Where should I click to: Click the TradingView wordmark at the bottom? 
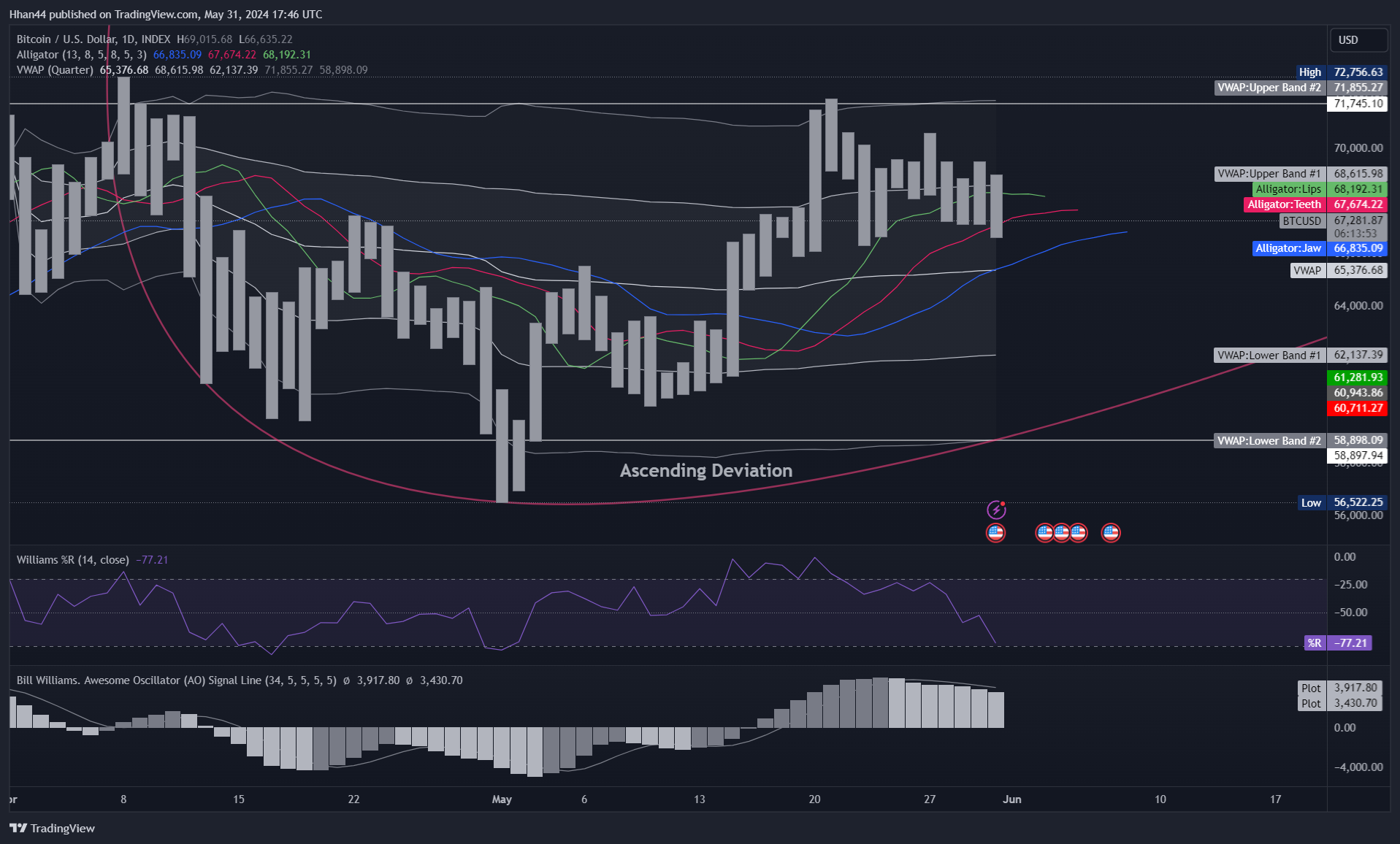pyautogui.click(x=63, y=828)
